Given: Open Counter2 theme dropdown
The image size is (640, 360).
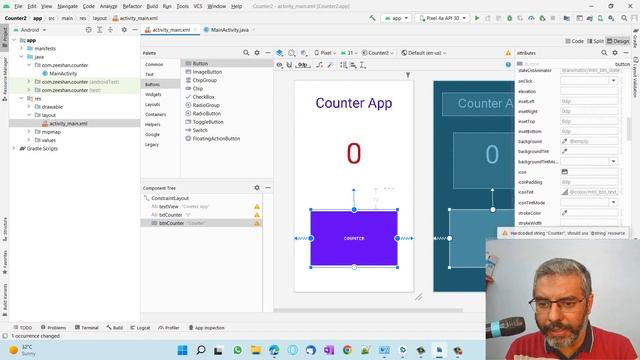Looking at the screenshot, I should point(378,53).
